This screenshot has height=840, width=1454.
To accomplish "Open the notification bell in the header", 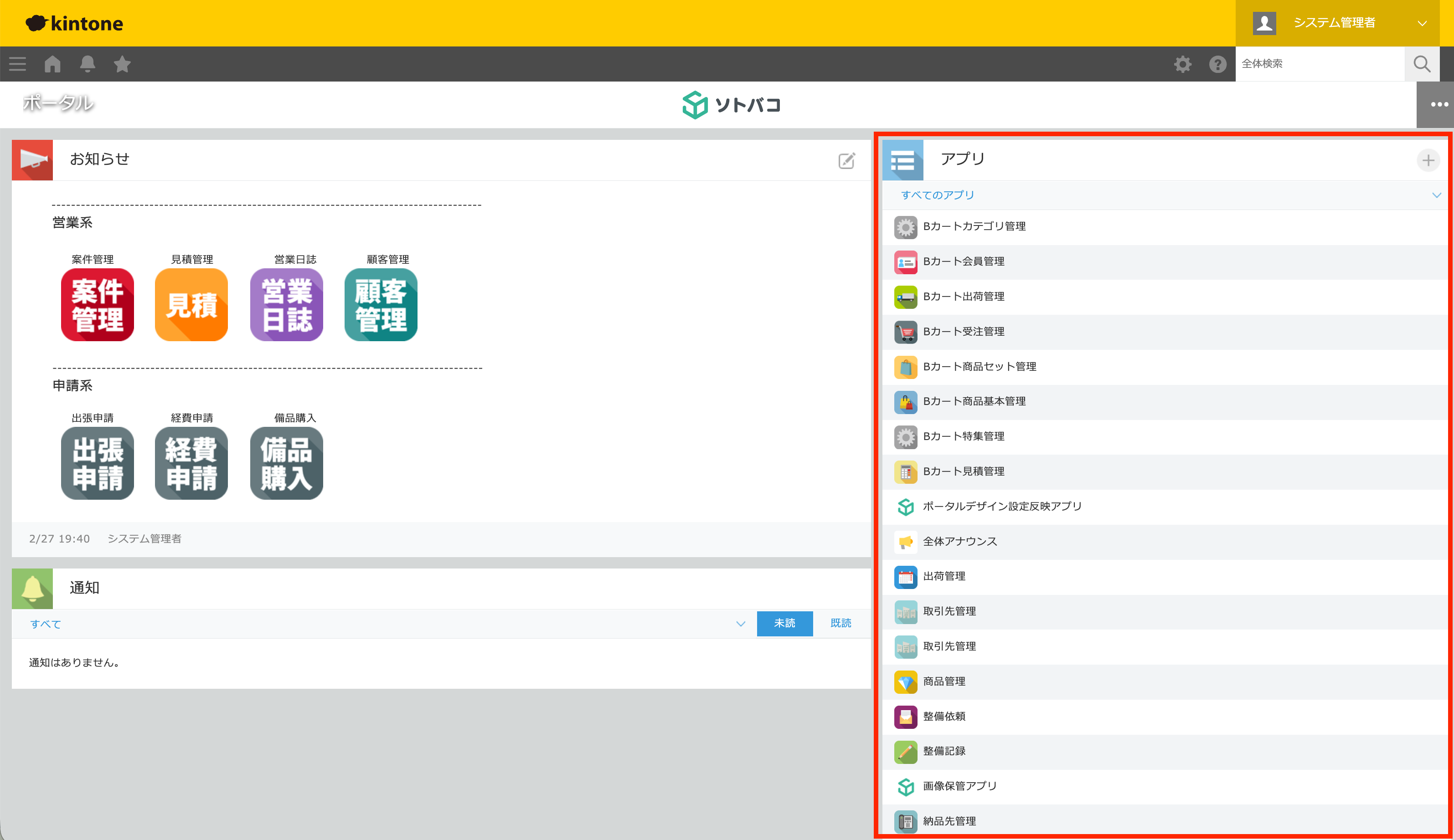I will click(87, 64).
